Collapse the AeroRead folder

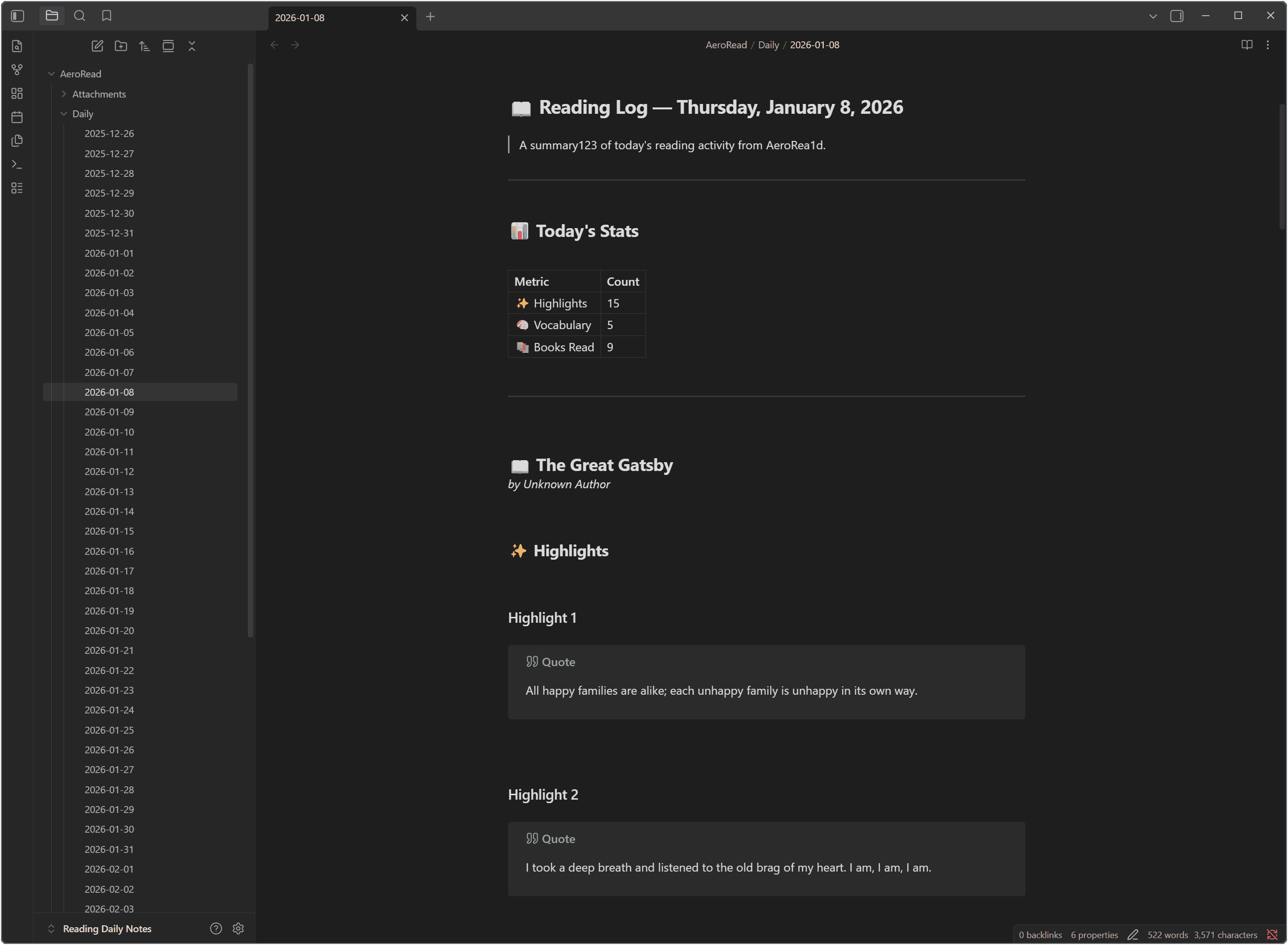[51, 74]
